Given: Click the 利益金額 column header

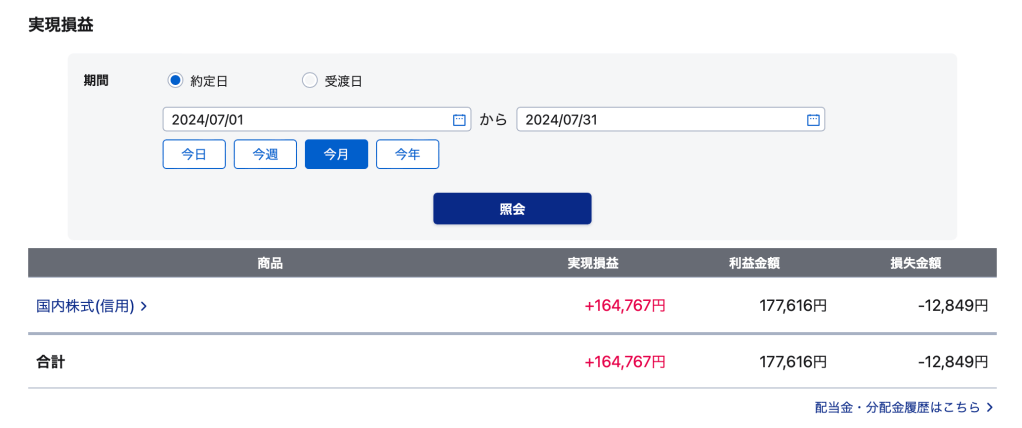Looking at the screenshot, I should pyautogui.click(x=754, y=264).
